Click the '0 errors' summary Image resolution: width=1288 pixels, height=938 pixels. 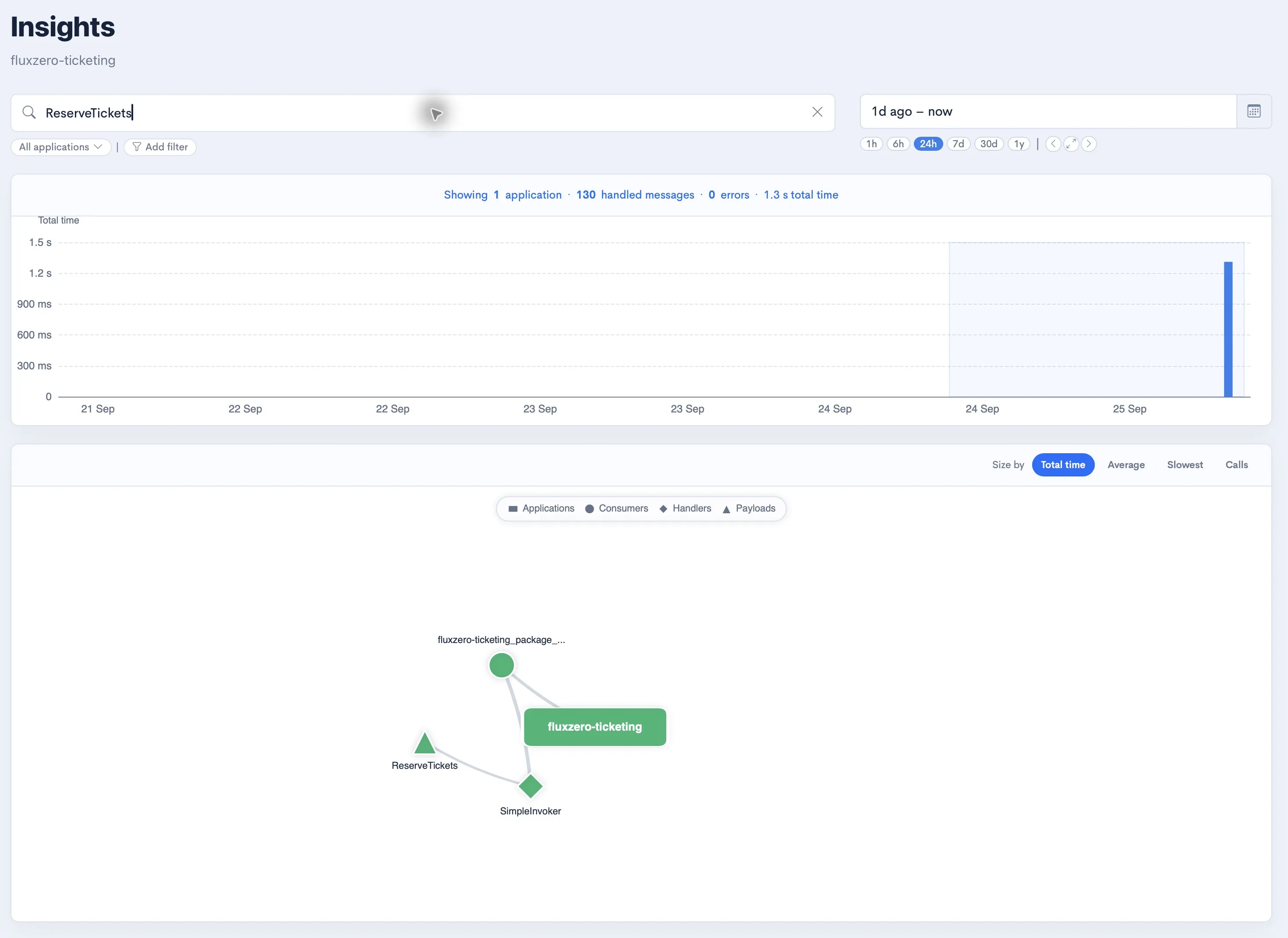729,195
